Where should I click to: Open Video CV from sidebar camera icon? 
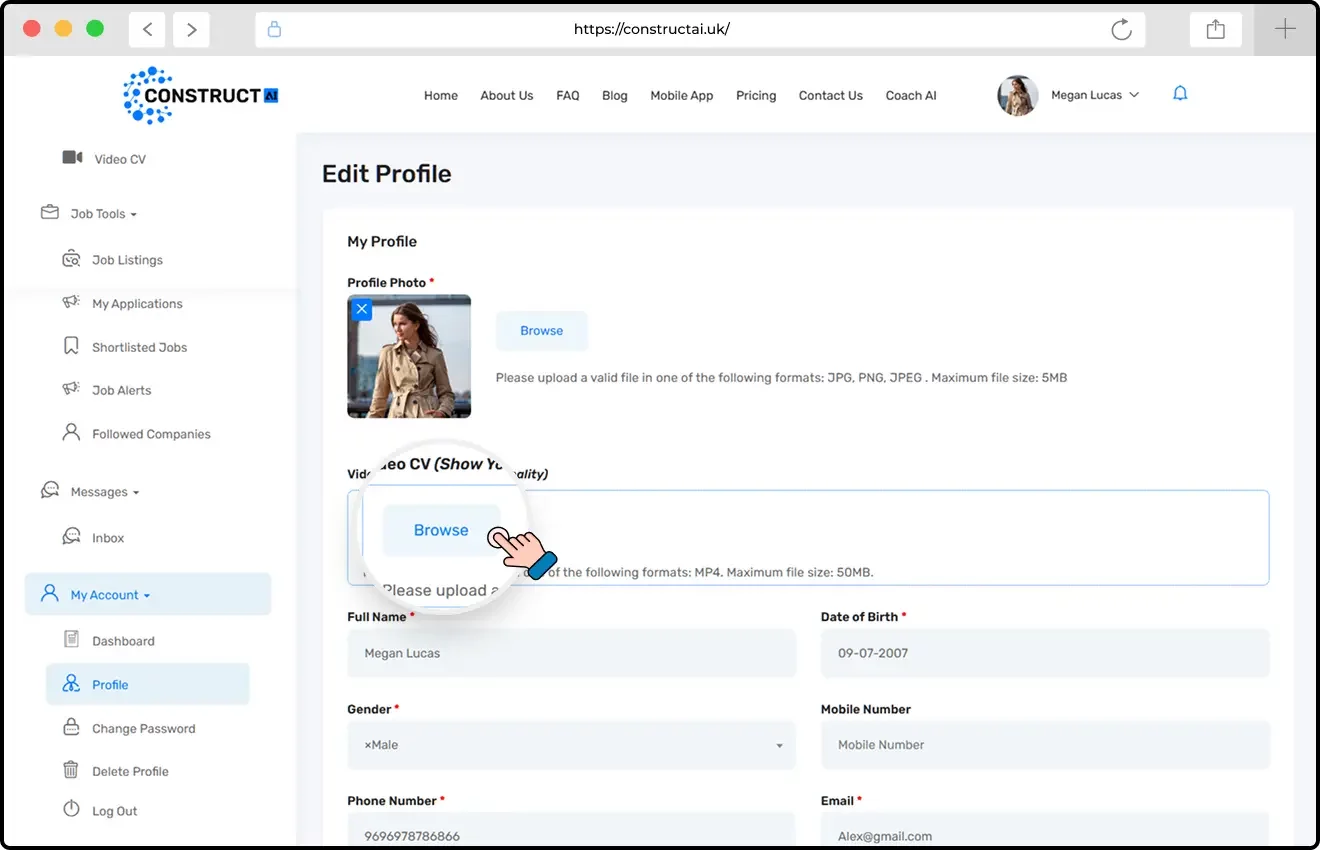72,158
